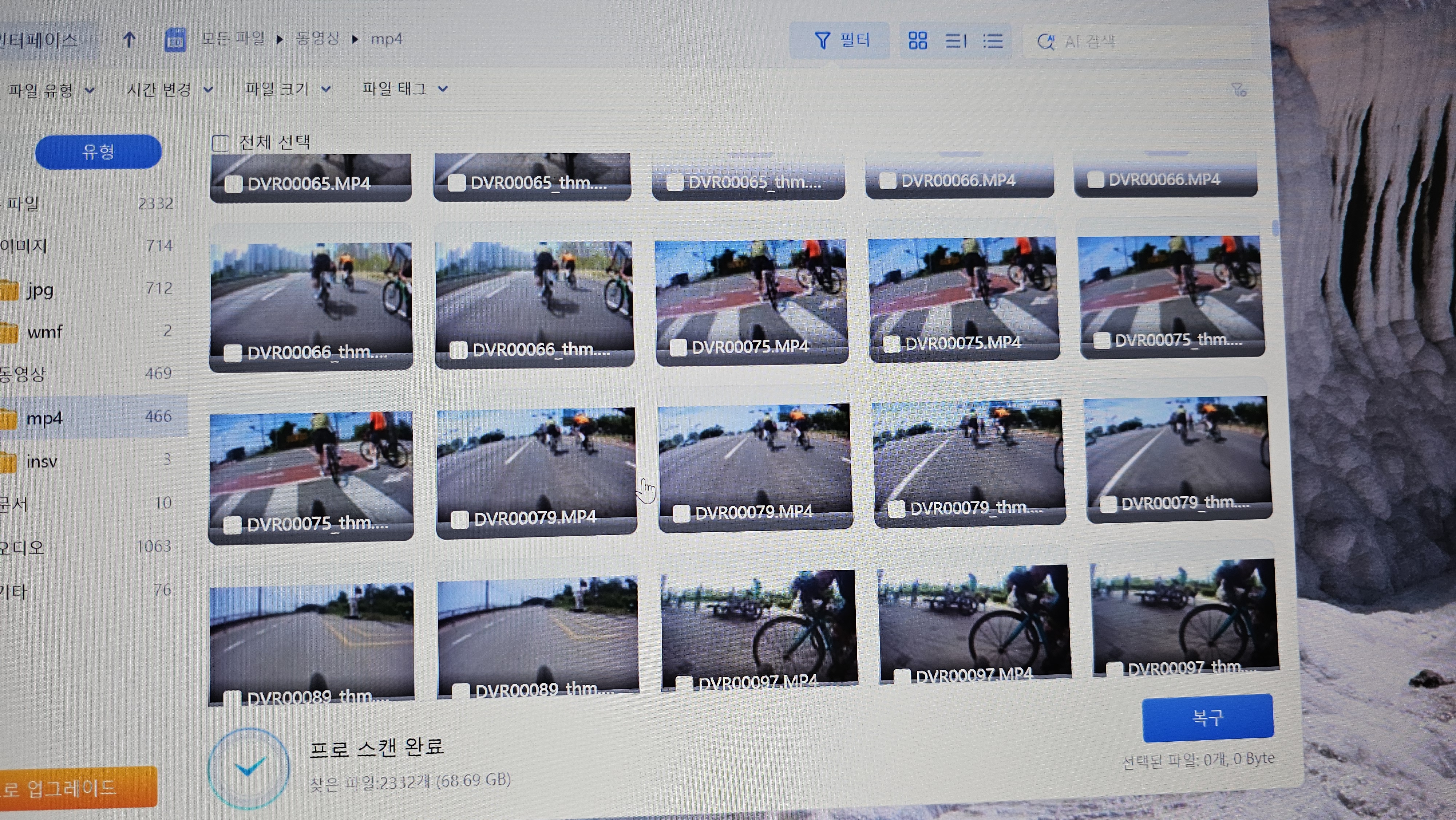Check the first DVR00079.MP4 checkbox
Image resolution: width=1456 pixels, height=820 pixels.
tap(459, 519)
